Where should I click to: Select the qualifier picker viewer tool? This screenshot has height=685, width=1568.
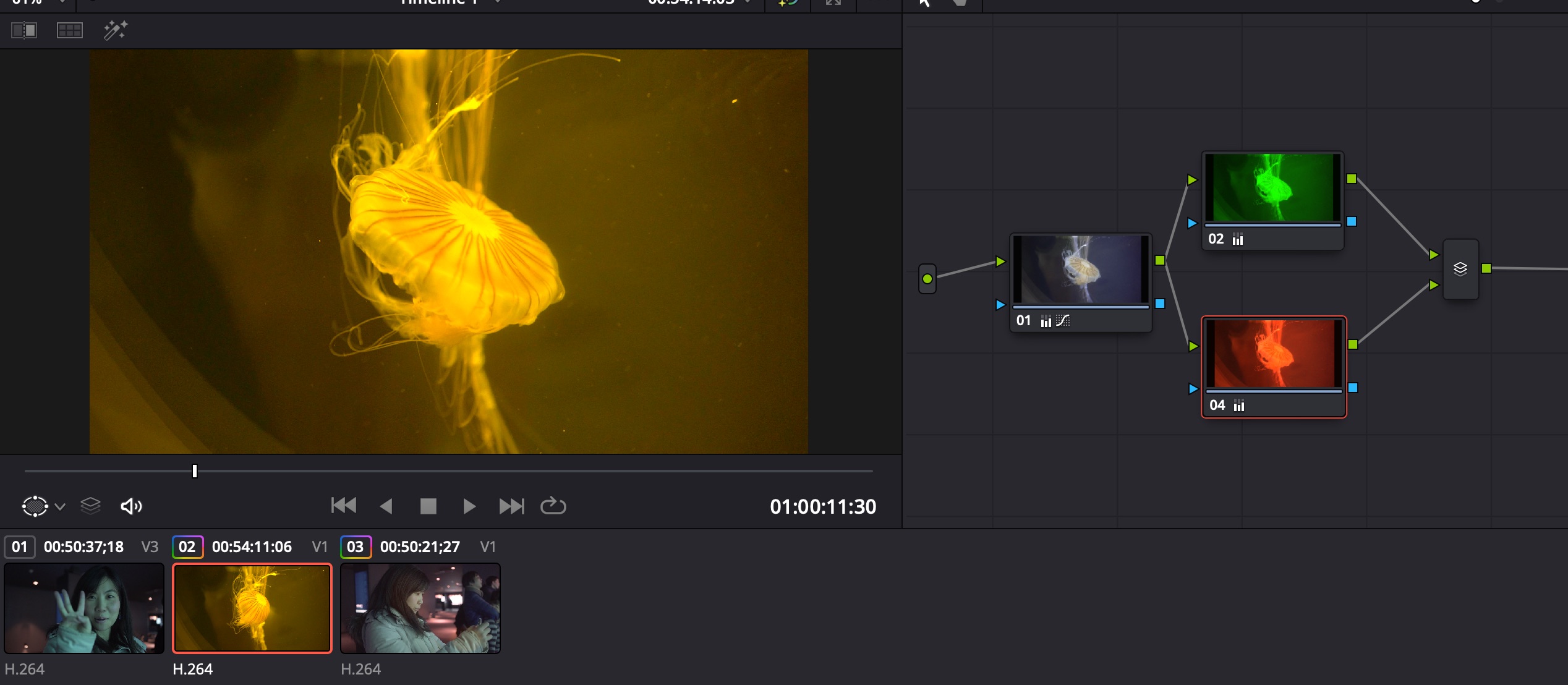35,506
